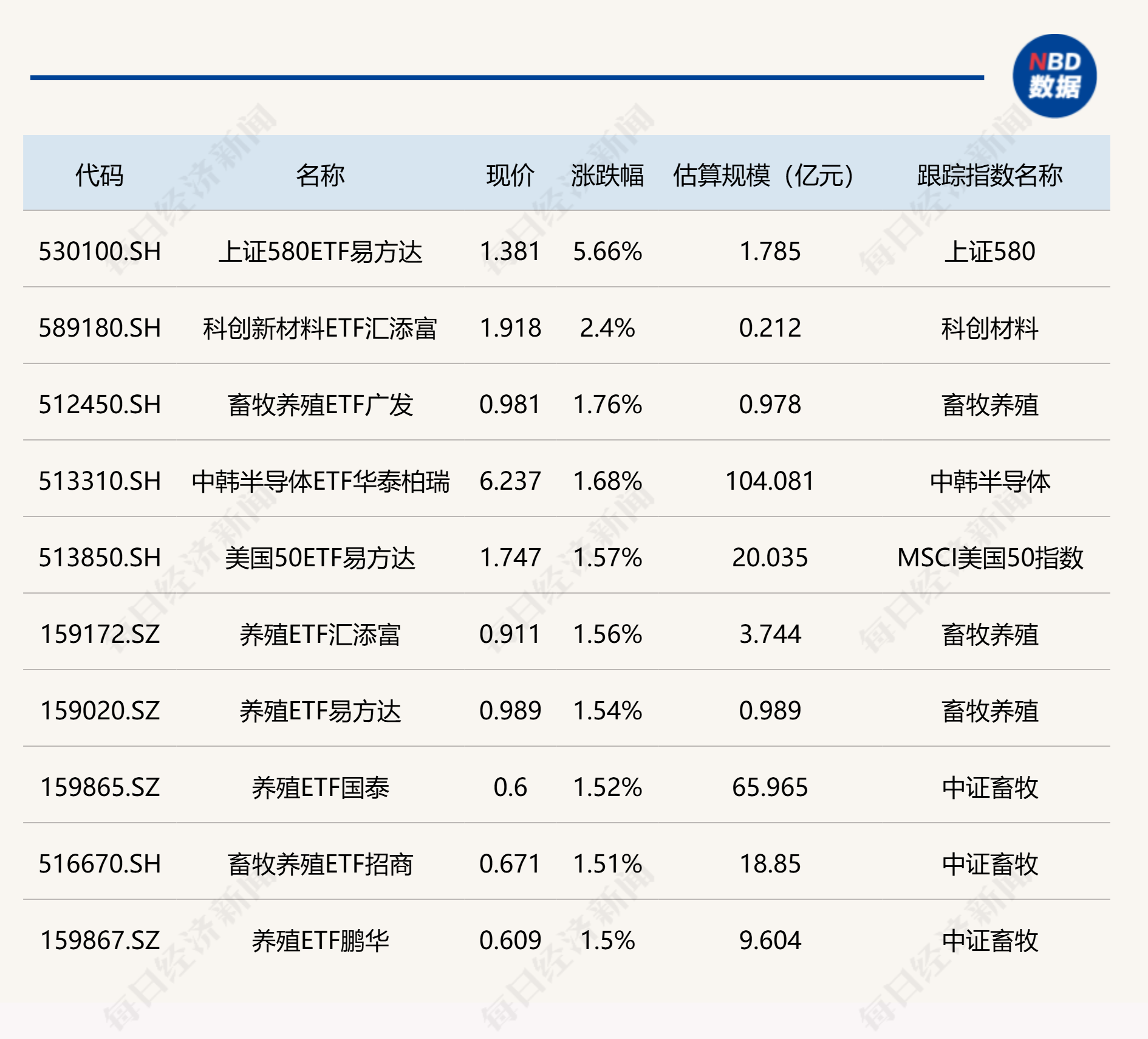Select code 159867.SZ
The image size is (1148, 1039).
click(100, 941)
